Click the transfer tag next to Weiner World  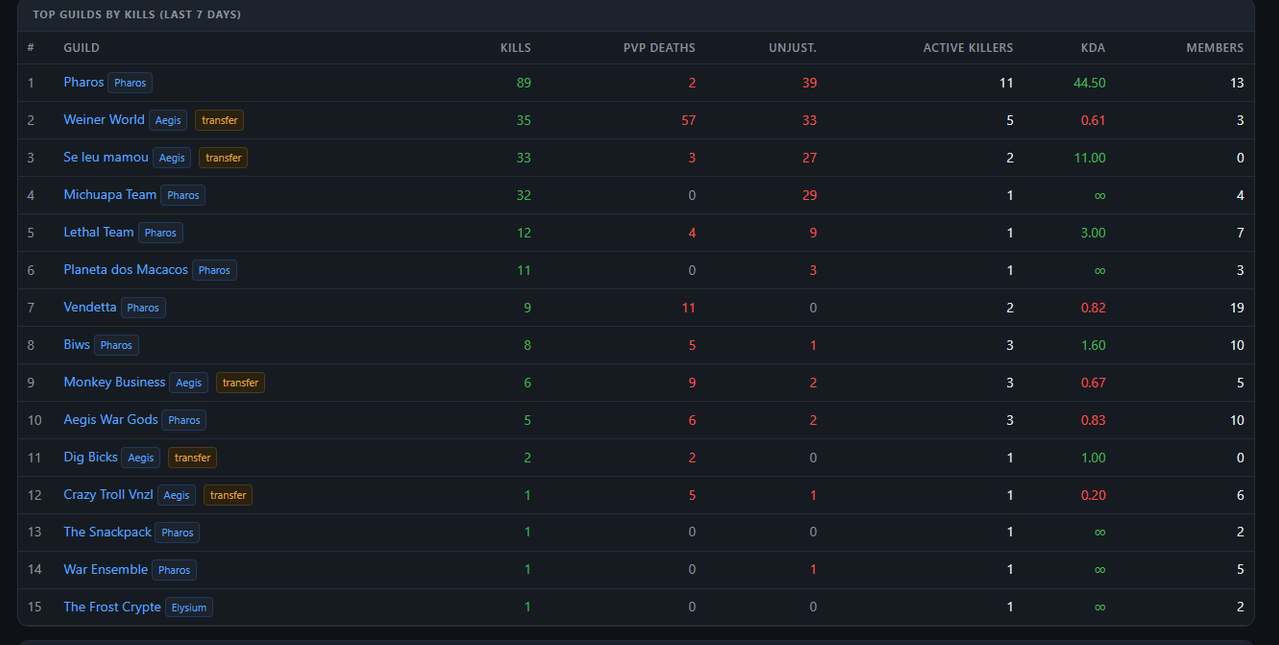(x=219, y=120)
